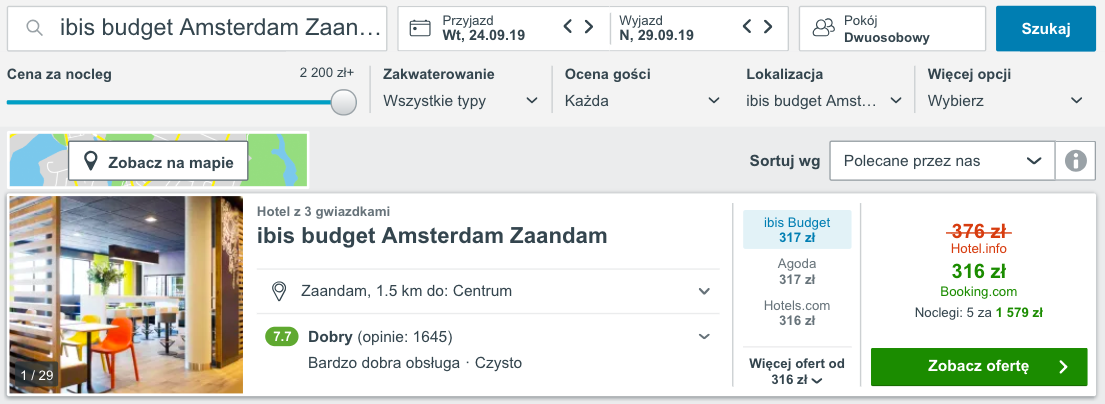Open the hotel photo thumbnail

[x=126, y=294]
